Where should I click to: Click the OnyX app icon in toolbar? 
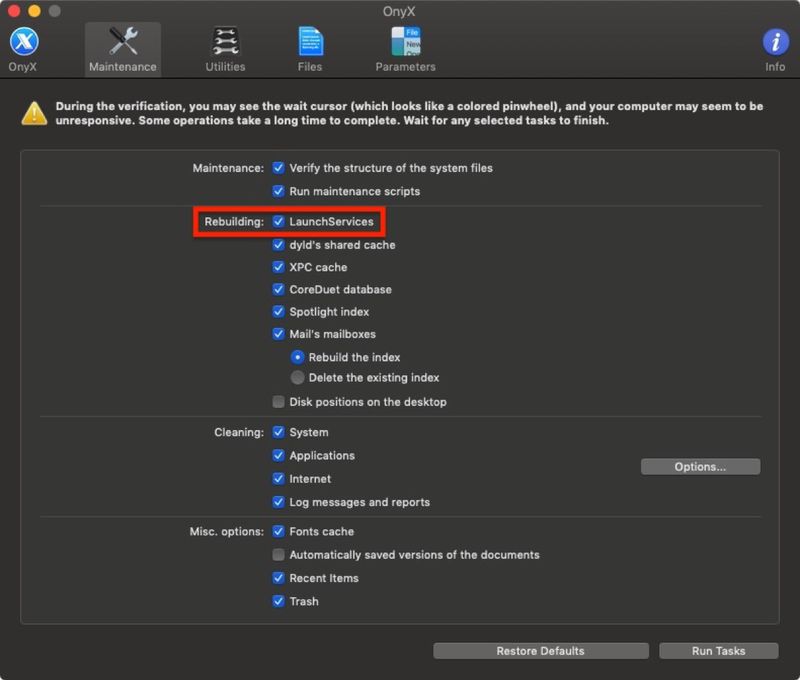tap(22, 45)
